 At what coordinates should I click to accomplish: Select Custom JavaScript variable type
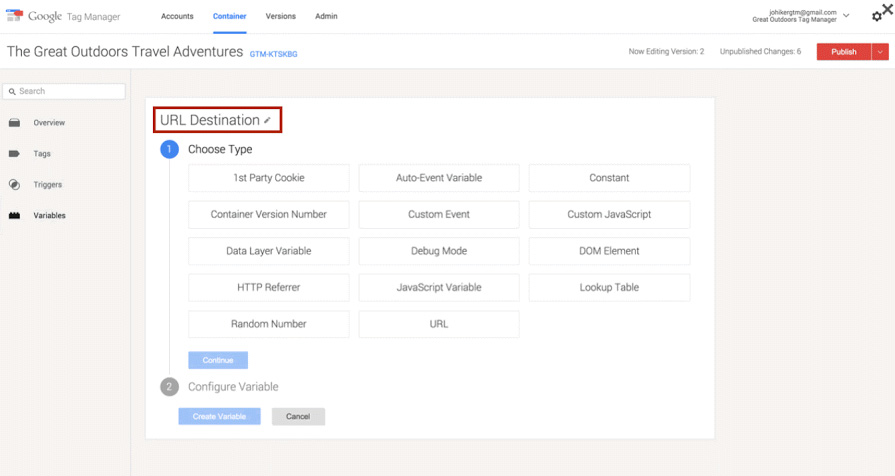609,215
